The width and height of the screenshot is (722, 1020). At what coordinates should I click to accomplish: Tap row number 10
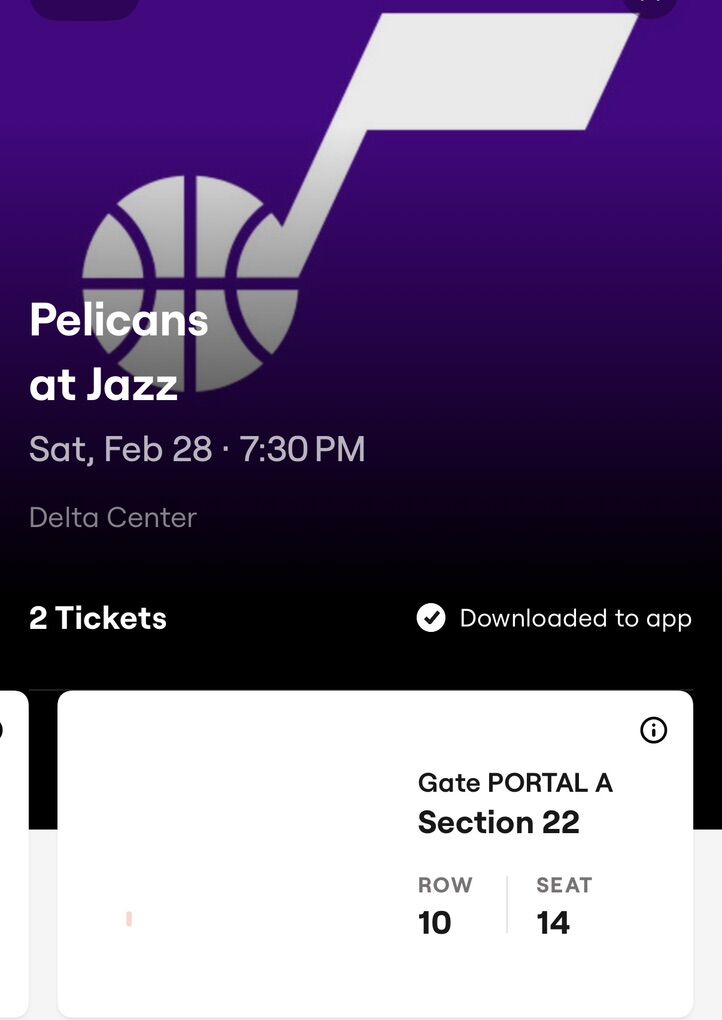coord(435,922)
